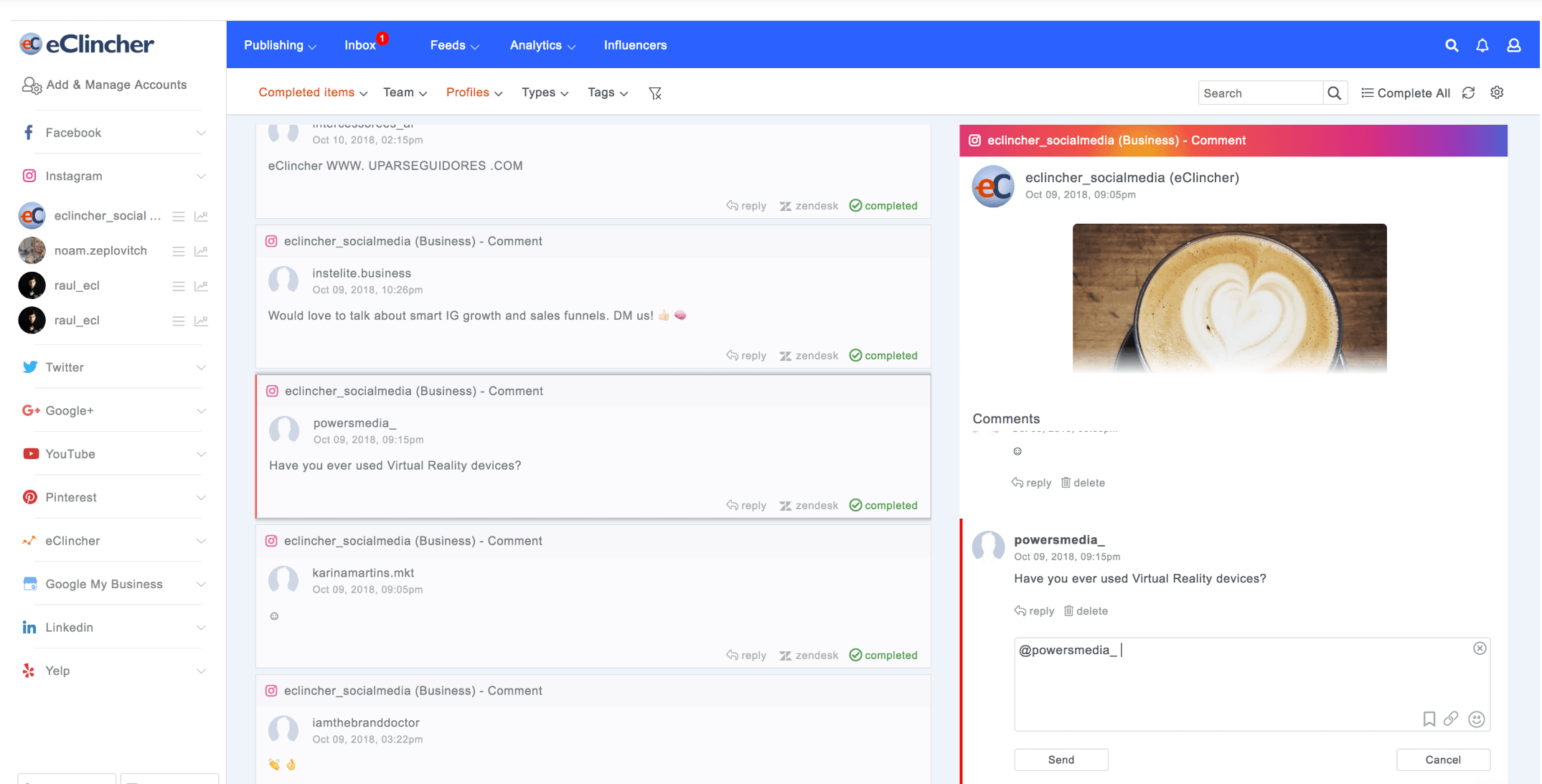Click Send button to post reply

(1060, 758)
